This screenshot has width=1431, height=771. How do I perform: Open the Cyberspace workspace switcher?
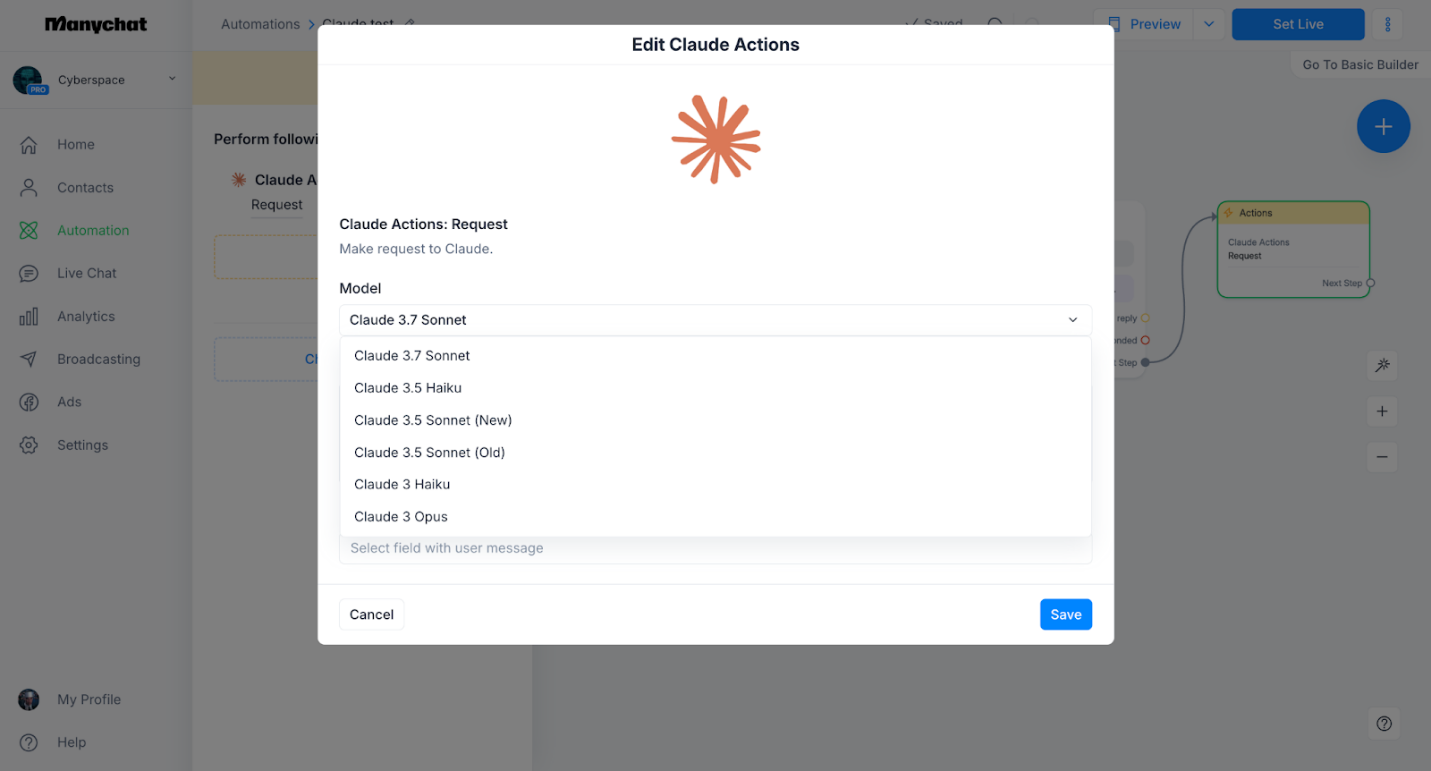pyautogui.click(x=95, y=79)
